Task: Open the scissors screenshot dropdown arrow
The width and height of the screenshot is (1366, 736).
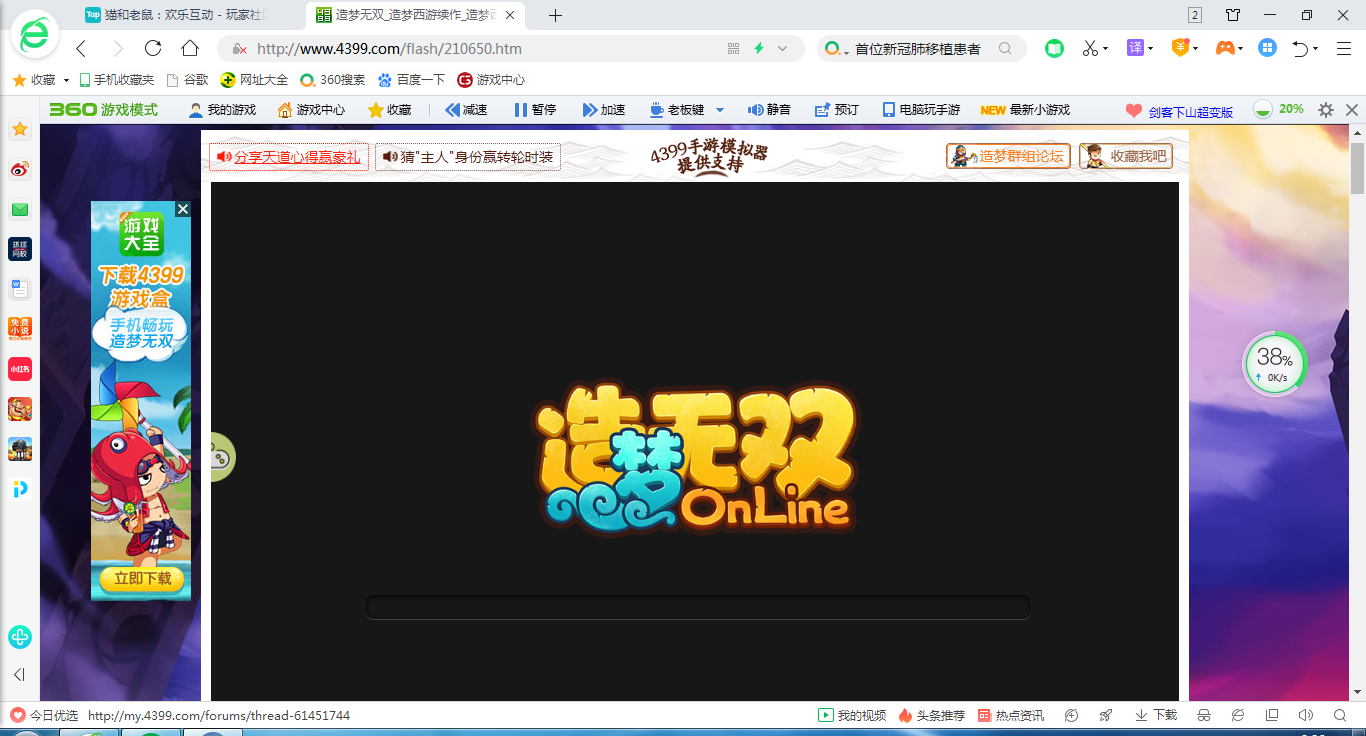Action: point(1106,48)
